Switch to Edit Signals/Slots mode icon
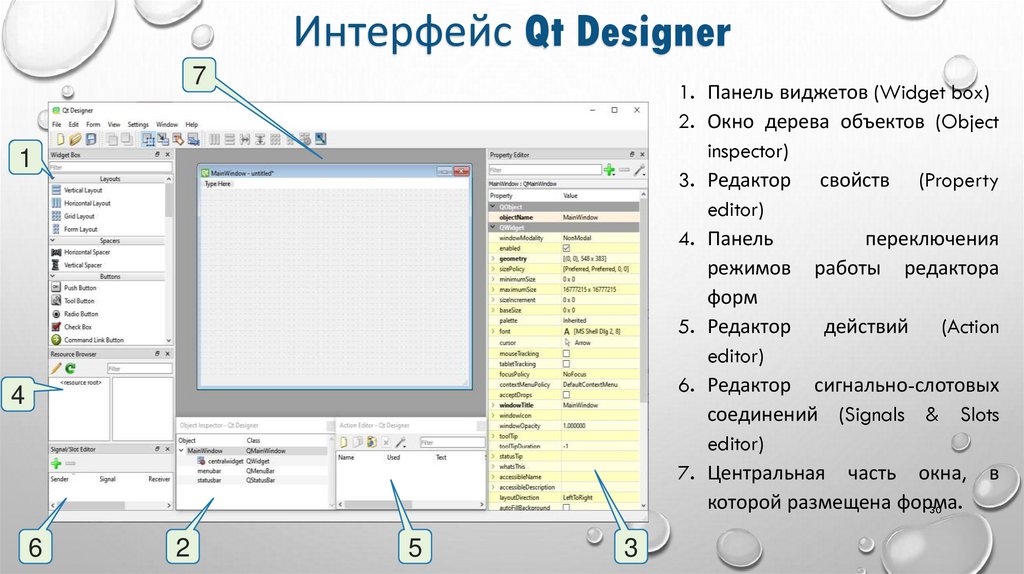 coord(163,139)
